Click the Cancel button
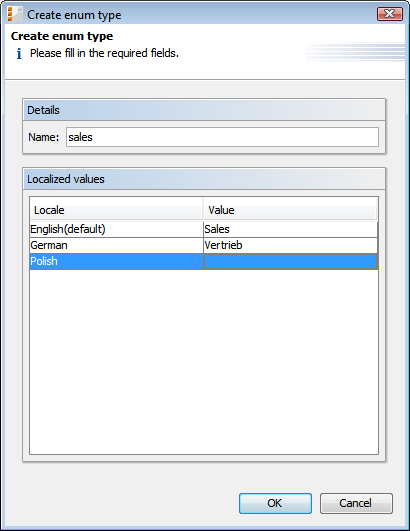Screen dimensions: 410x531 pyautogui.click(x=356, y=503)
